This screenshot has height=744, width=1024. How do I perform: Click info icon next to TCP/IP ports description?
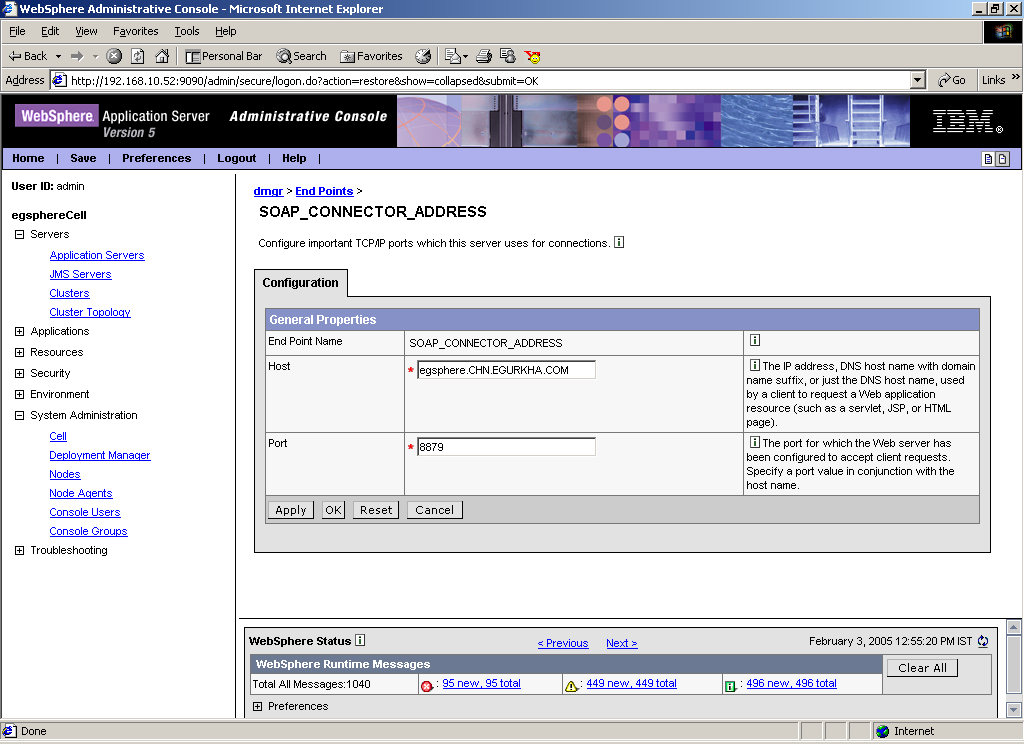pos(619,242)
